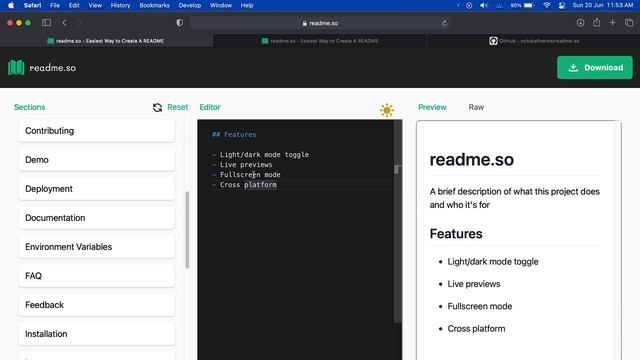
Task: Click the readme.so book logo icon
Action: (x=16, y=67)
